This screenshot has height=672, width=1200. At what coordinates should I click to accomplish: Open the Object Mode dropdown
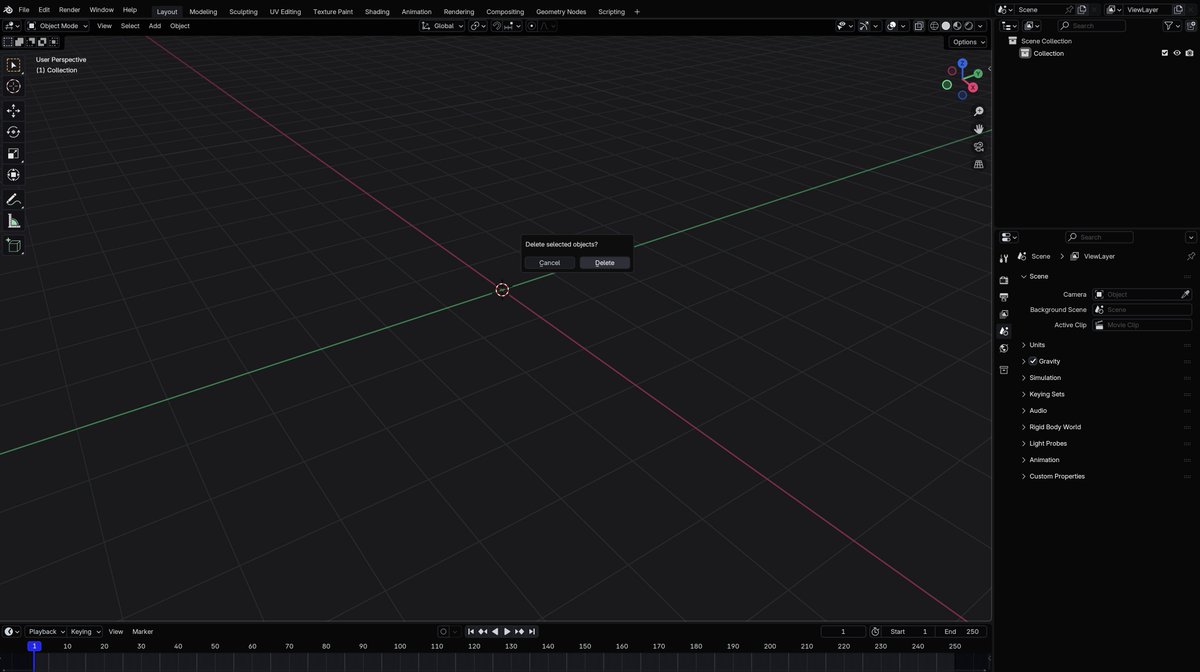(57, 26)
